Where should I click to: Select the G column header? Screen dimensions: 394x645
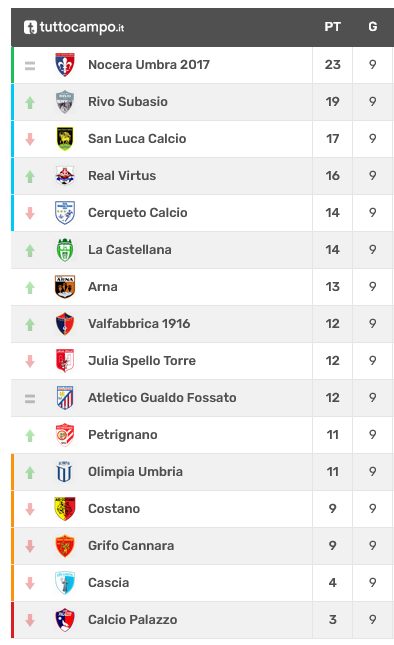point(373,27)
